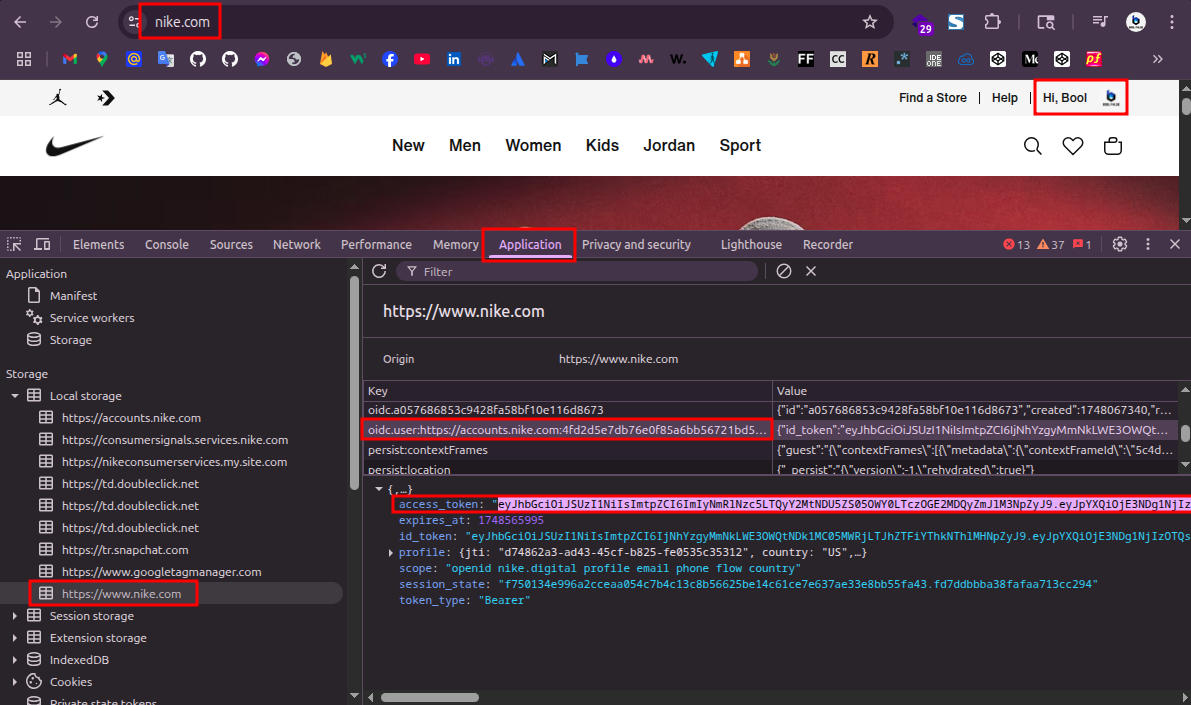1191x705 pixels.
Task: Select https://www.googletagmanager.com local storage
Action: point(161,572)
